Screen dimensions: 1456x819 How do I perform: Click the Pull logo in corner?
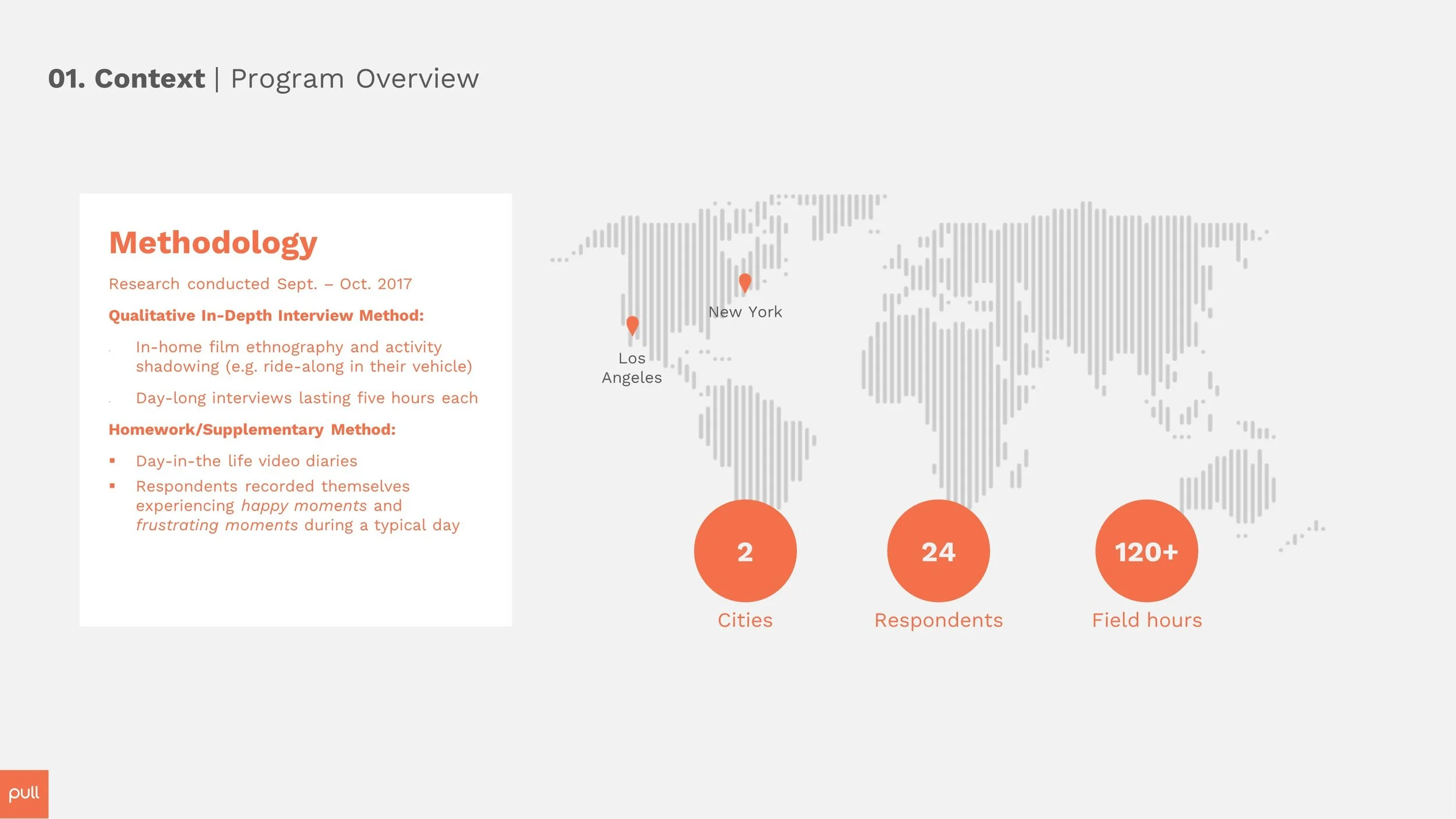[24, 794]
